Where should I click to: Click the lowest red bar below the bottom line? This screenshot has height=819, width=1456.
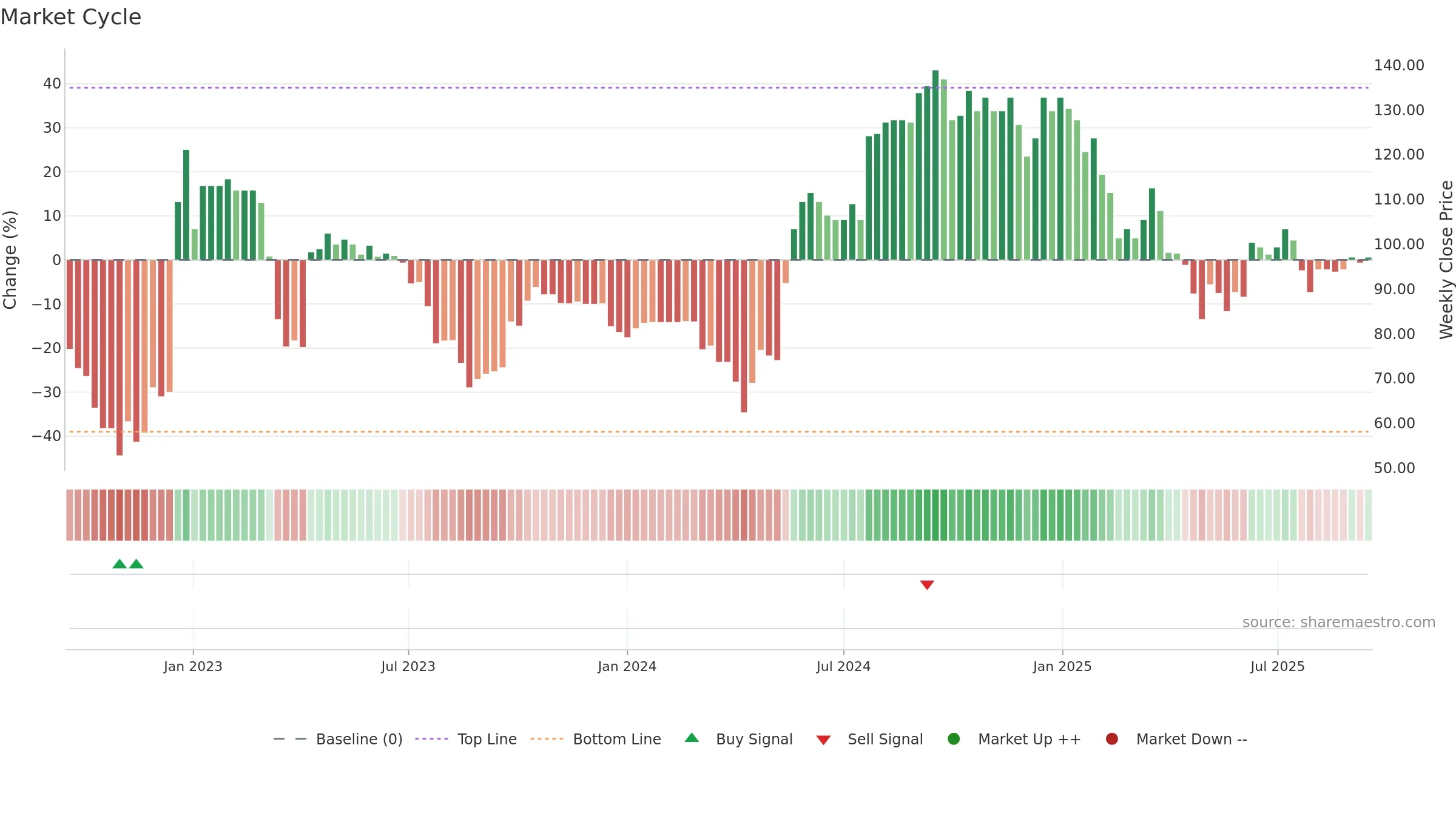120,358
